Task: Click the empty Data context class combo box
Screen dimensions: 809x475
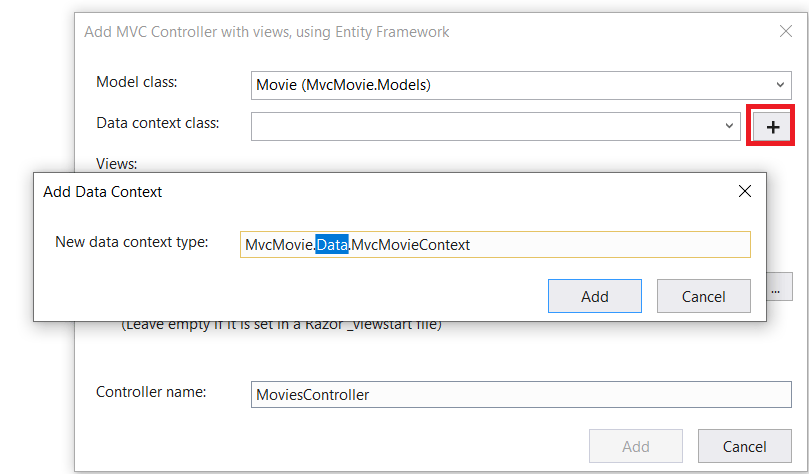Action: point(490,126)
